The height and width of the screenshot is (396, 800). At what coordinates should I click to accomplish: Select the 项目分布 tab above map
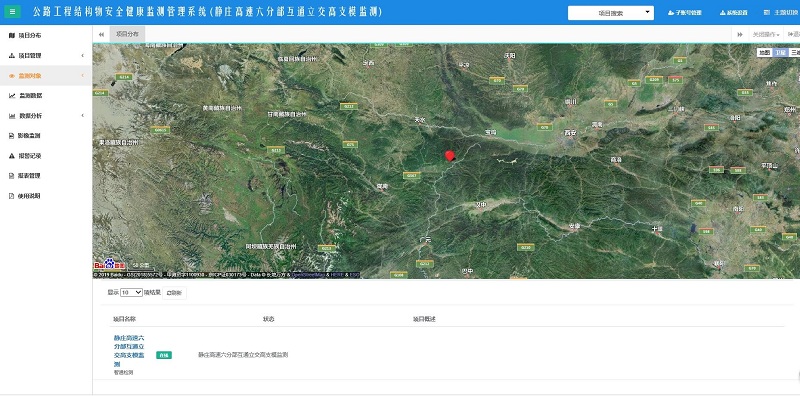coord(127,34)
